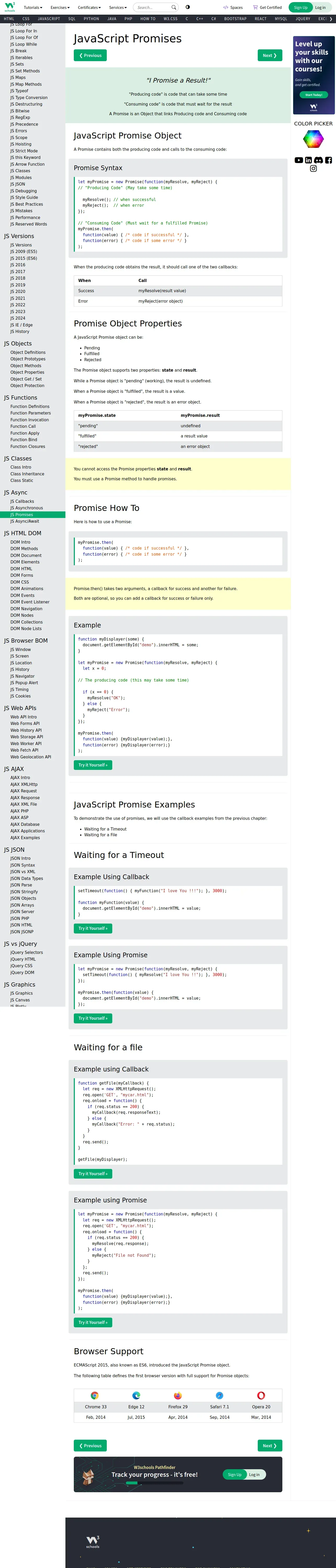Open W3Schools Instagram icon

pos(313,169)
